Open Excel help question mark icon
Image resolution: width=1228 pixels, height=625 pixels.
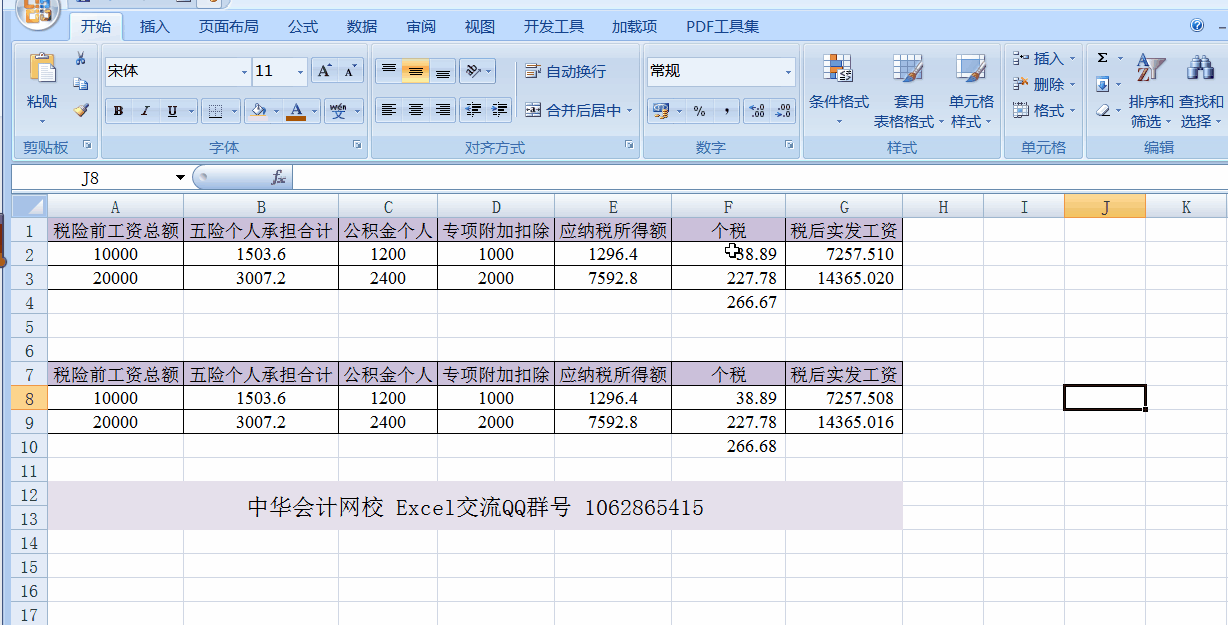click(1197, 26)
